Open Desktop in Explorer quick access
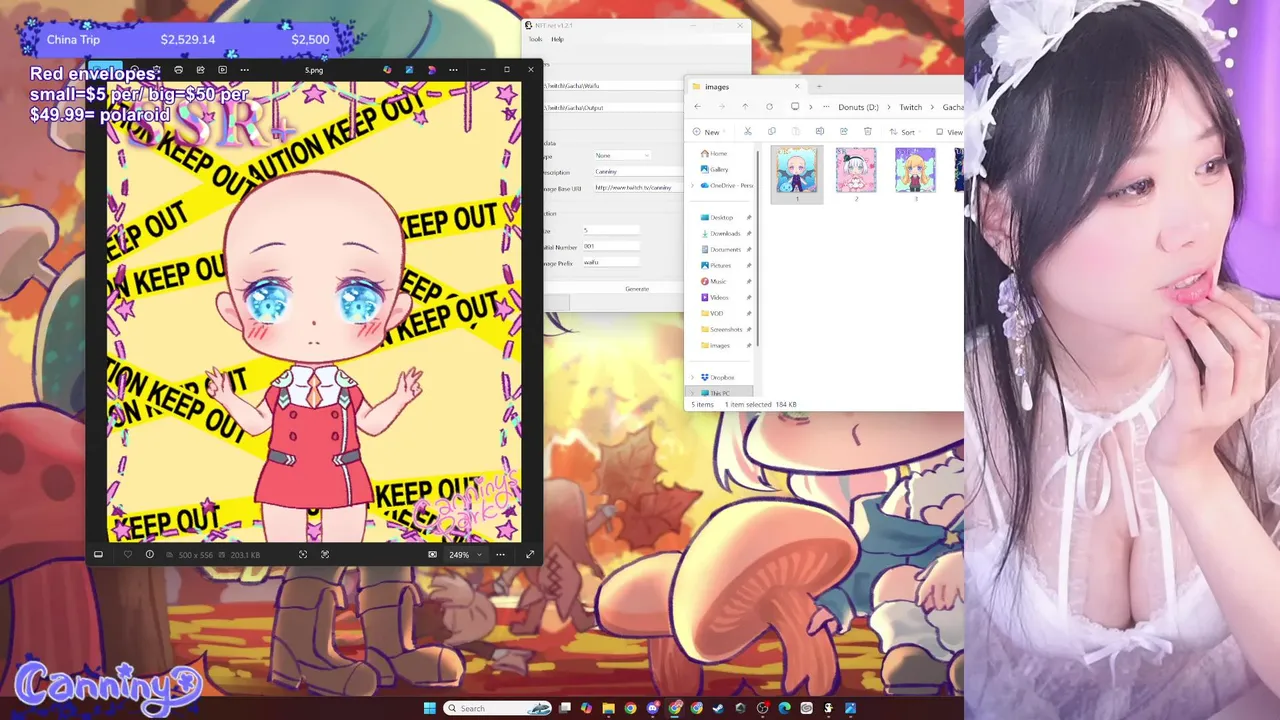Viewport: 1280px width, 720px height. 717,217
